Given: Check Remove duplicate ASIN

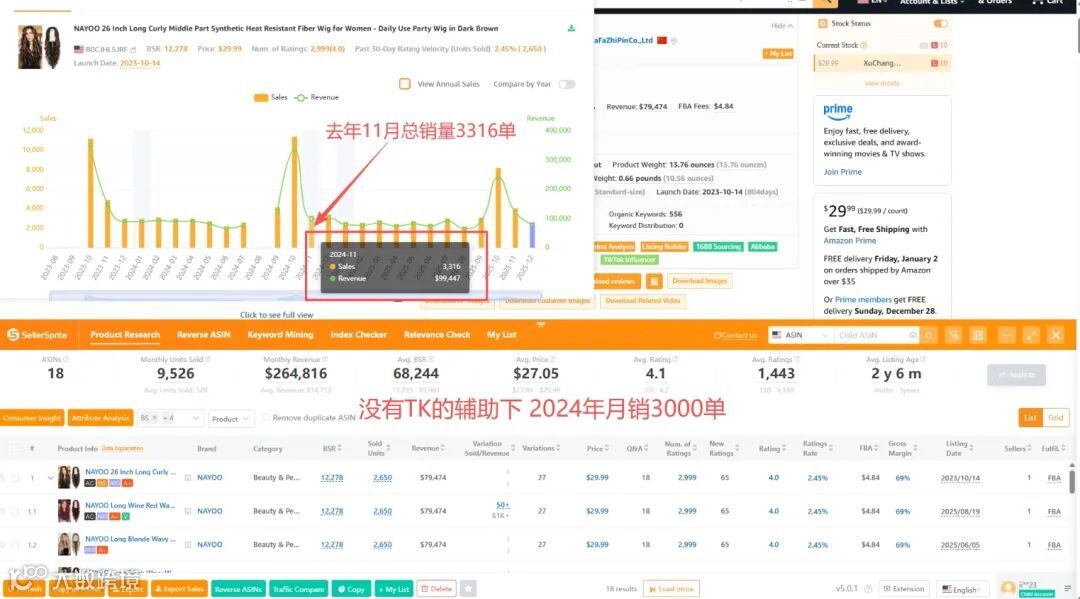Looking at the screenshot, I should 266,418.
